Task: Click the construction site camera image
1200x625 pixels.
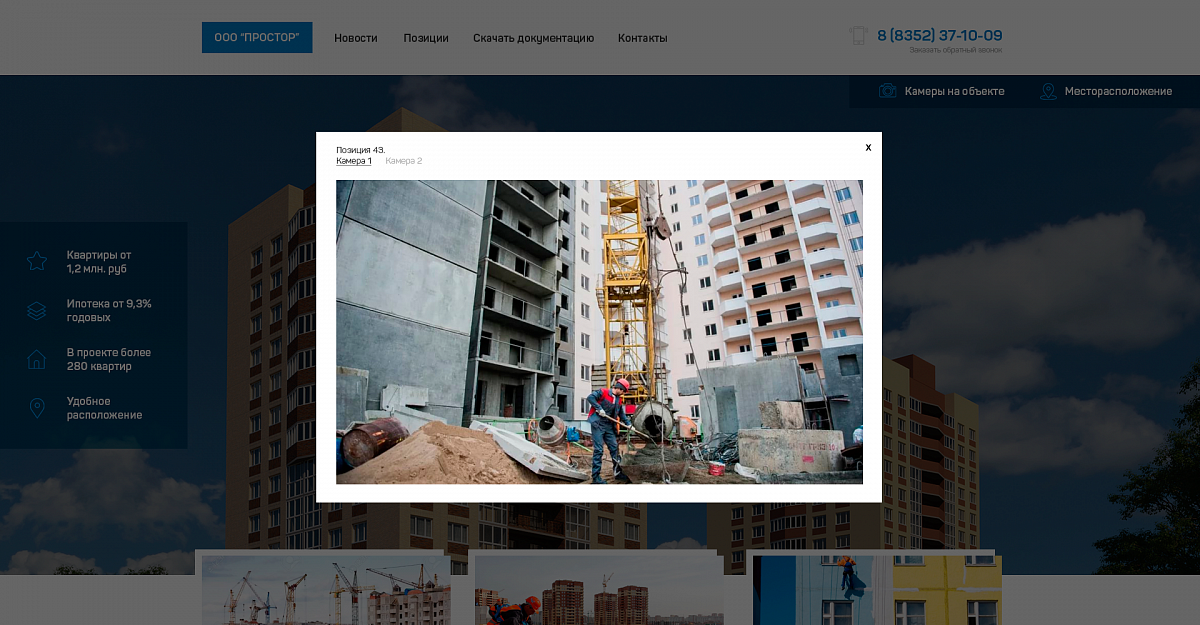Action: coord(599,332)
